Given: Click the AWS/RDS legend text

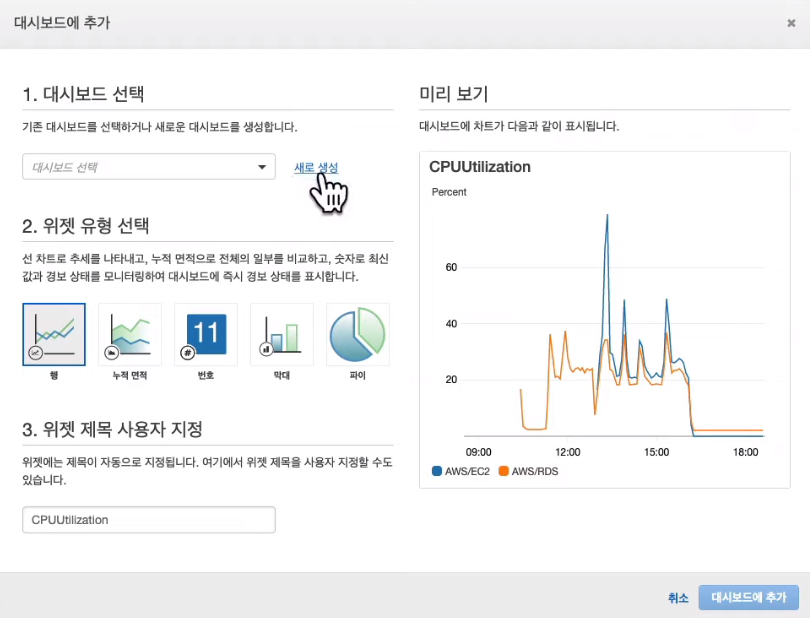Looking at the screenshot, I should click(x=535, y=471).
